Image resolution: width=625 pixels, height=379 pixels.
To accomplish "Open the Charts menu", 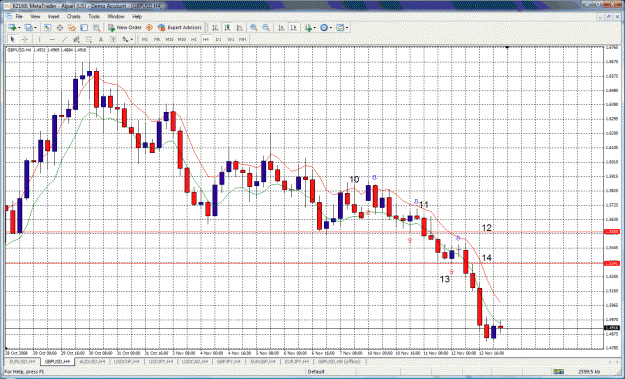I will (x=74, y=16).
